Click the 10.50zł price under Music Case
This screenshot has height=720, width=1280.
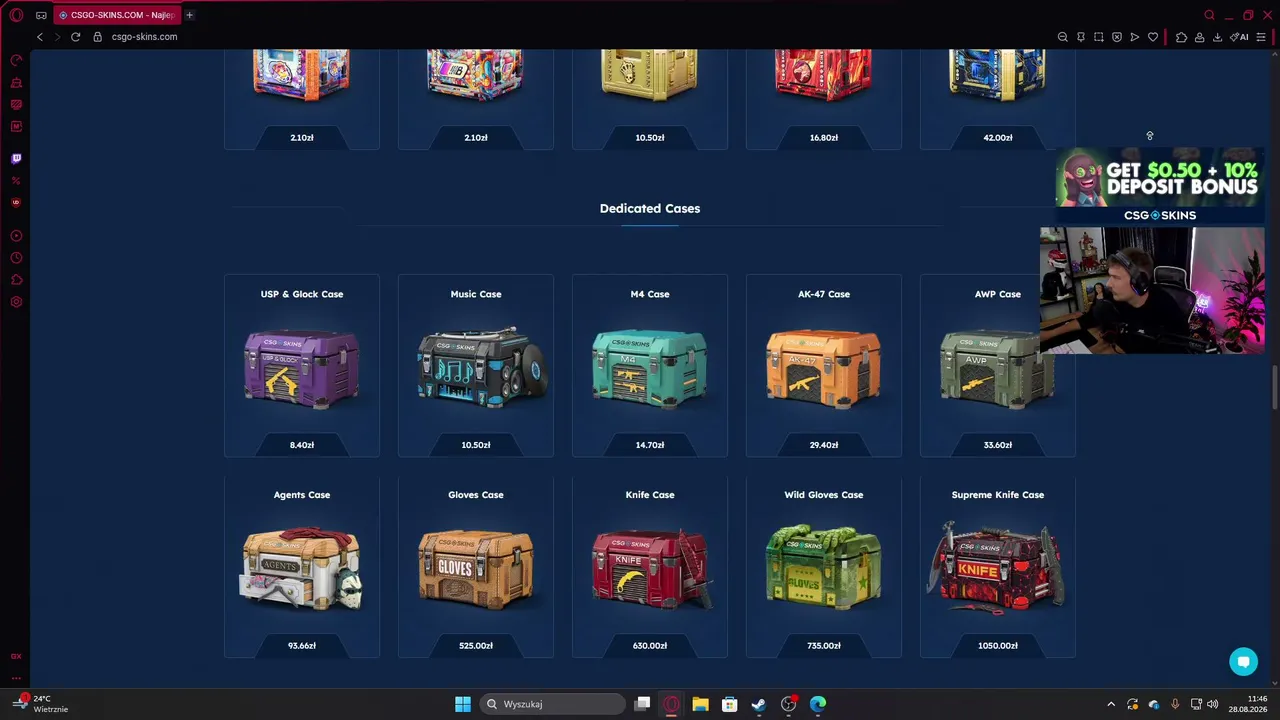pyautogui.click(x=476, y=445)
